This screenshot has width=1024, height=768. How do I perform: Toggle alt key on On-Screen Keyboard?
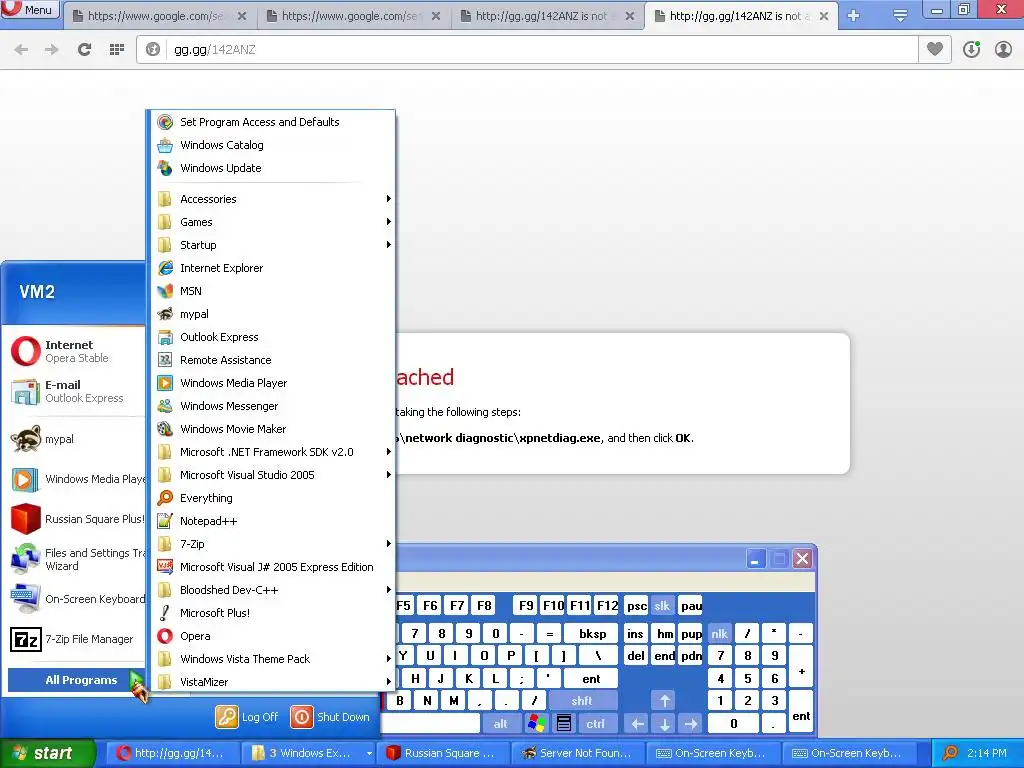500,724
